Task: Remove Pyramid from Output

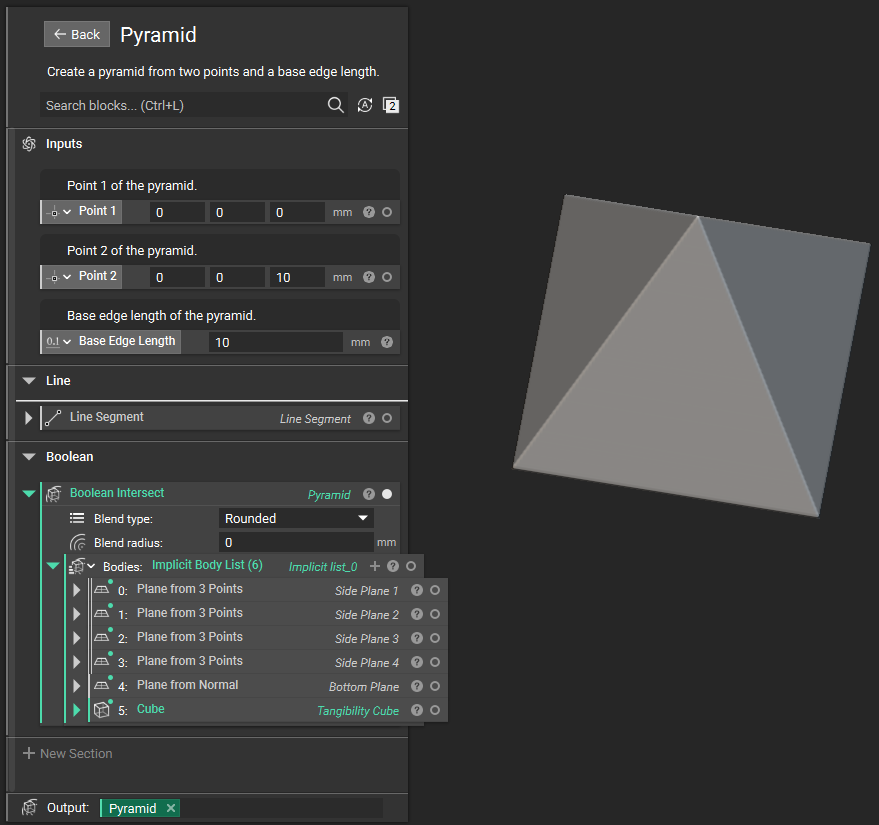Action: [171, 808]
